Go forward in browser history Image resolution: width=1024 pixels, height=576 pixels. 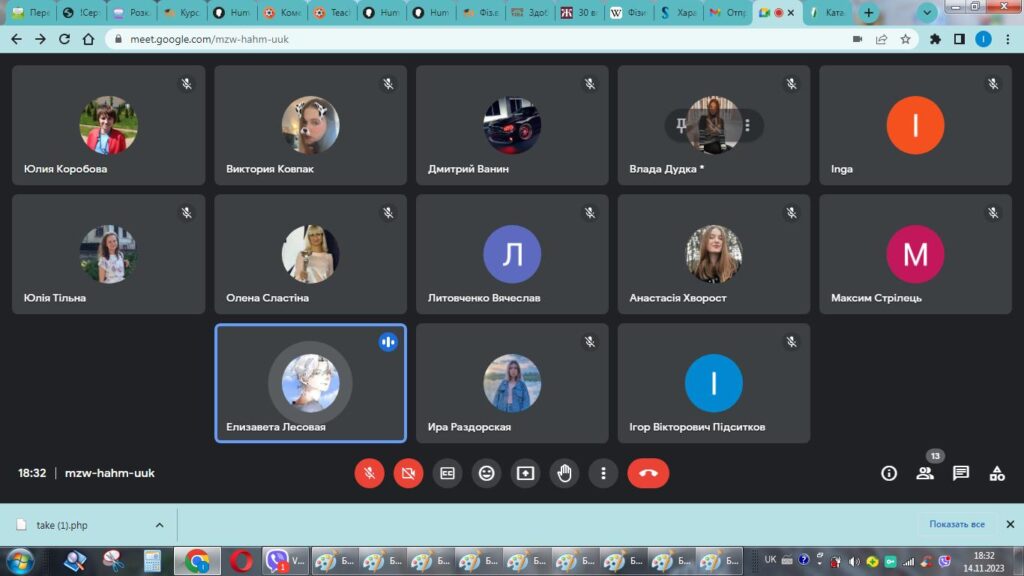40,39
